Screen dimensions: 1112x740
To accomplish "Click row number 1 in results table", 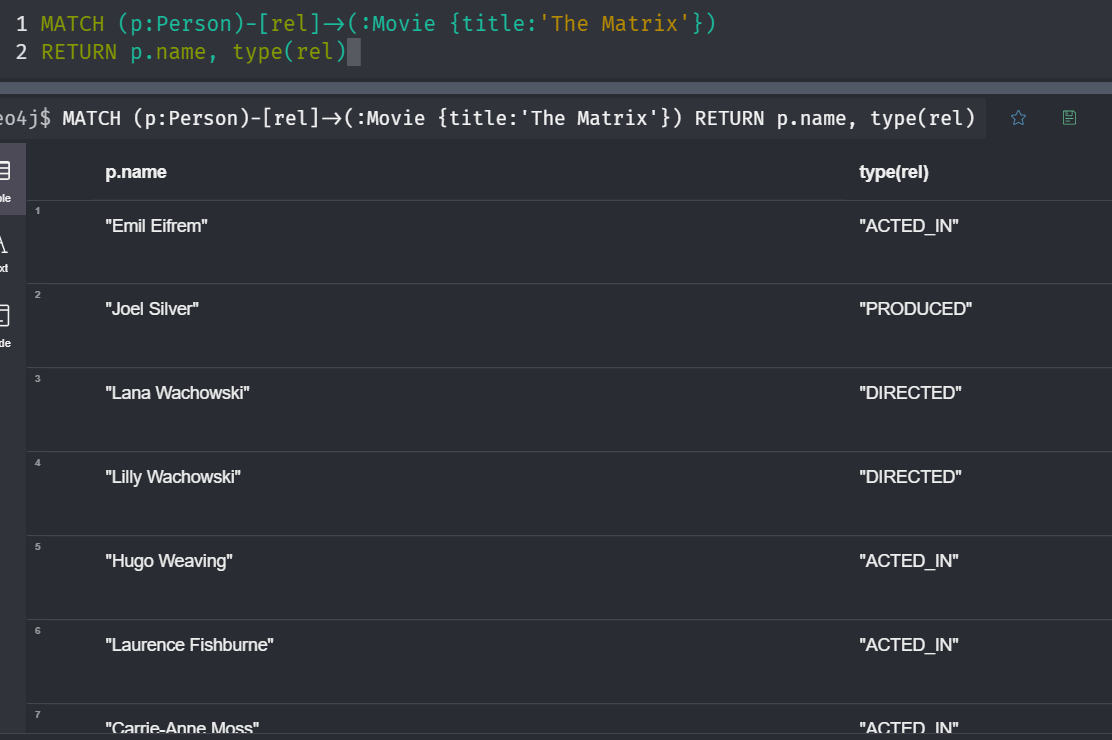I will click(x=38, y=211).
